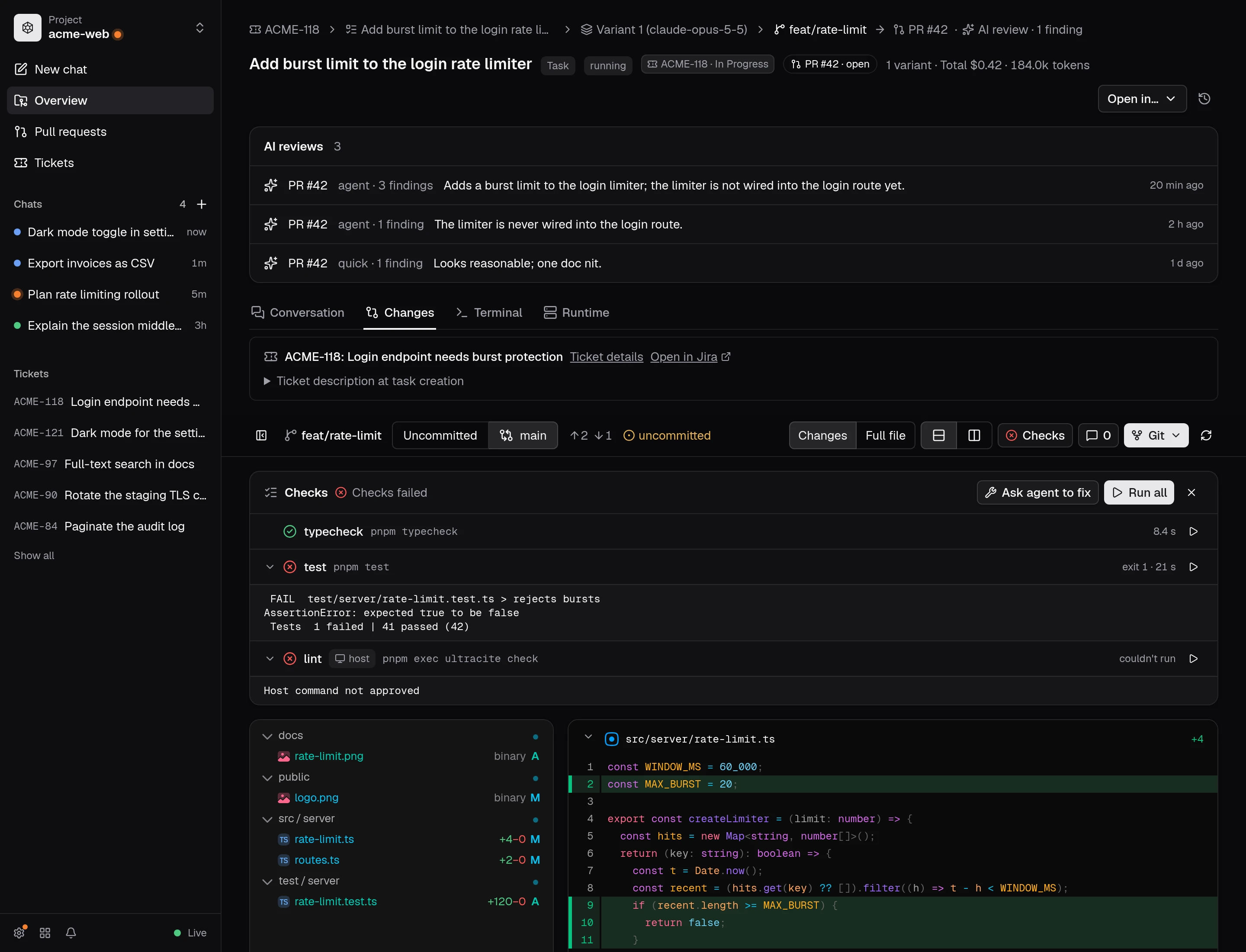Open the apps grid icon in sidebar footer
The width and height of the screenshot is (1246, 952).
point(45,933)
